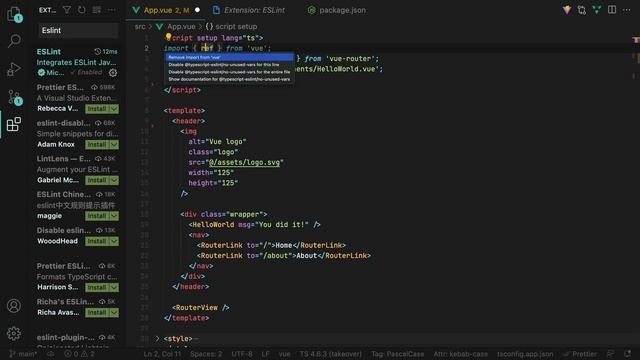This screenshot has width=640, height=360.
Task: Open the Search view in activity bar
Action: coord(14,41)
